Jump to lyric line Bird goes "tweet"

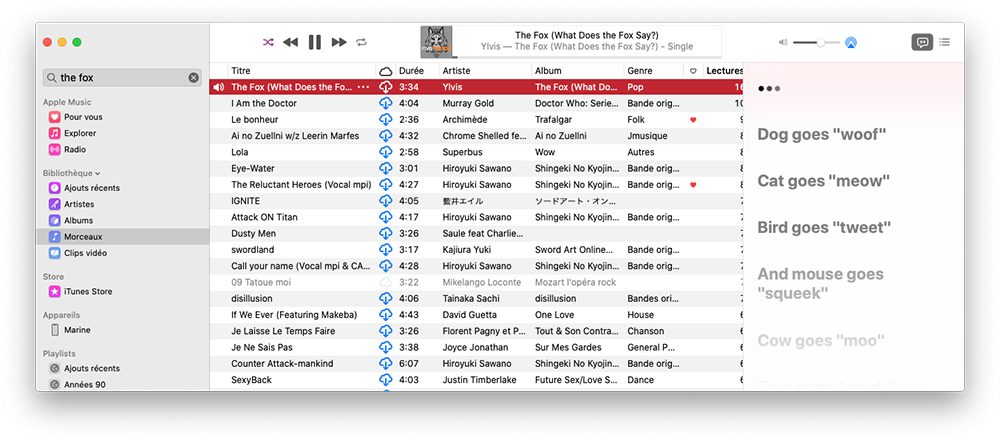pyautogui.click(x=824, y=228)
